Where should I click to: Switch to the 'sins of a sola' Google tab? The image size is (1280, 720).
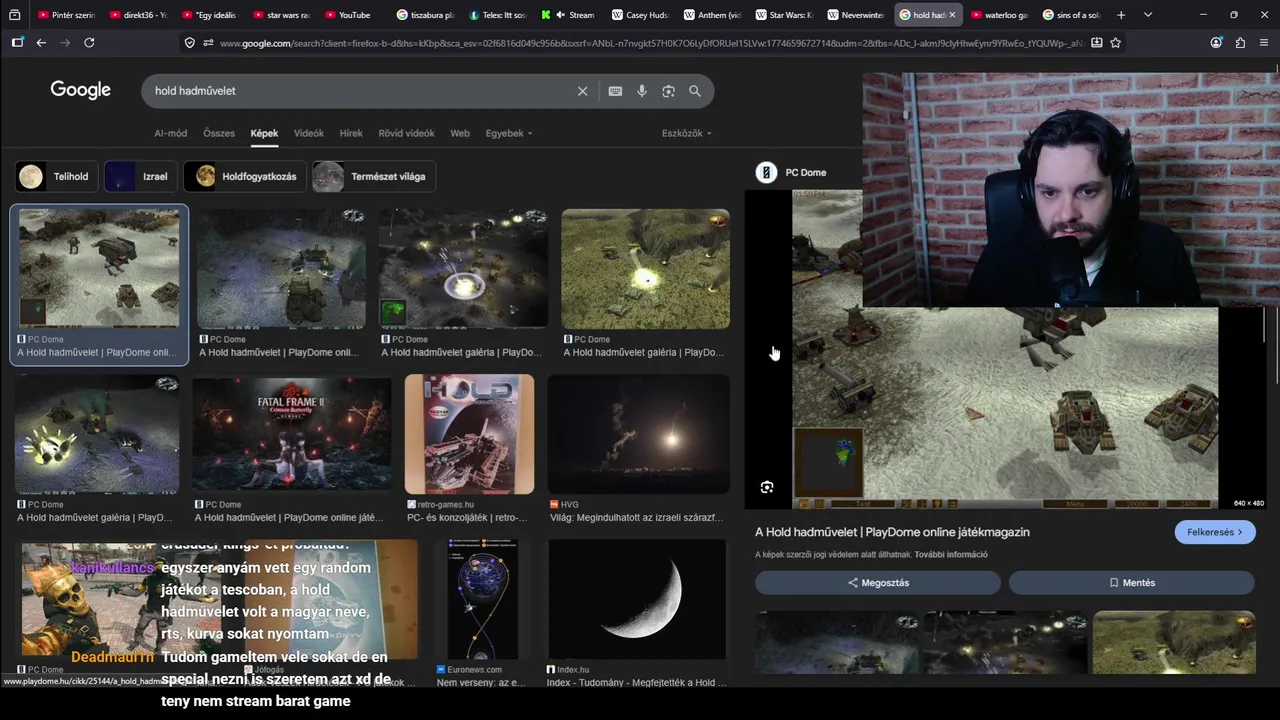[1071, 15]
